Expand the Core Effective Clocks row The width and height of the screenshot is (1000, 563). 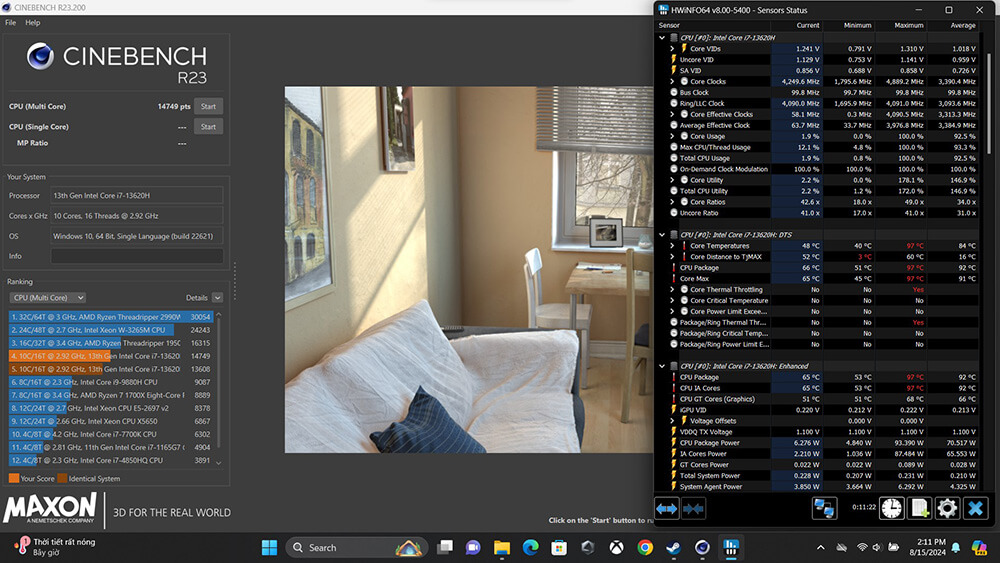coord(672,114)
